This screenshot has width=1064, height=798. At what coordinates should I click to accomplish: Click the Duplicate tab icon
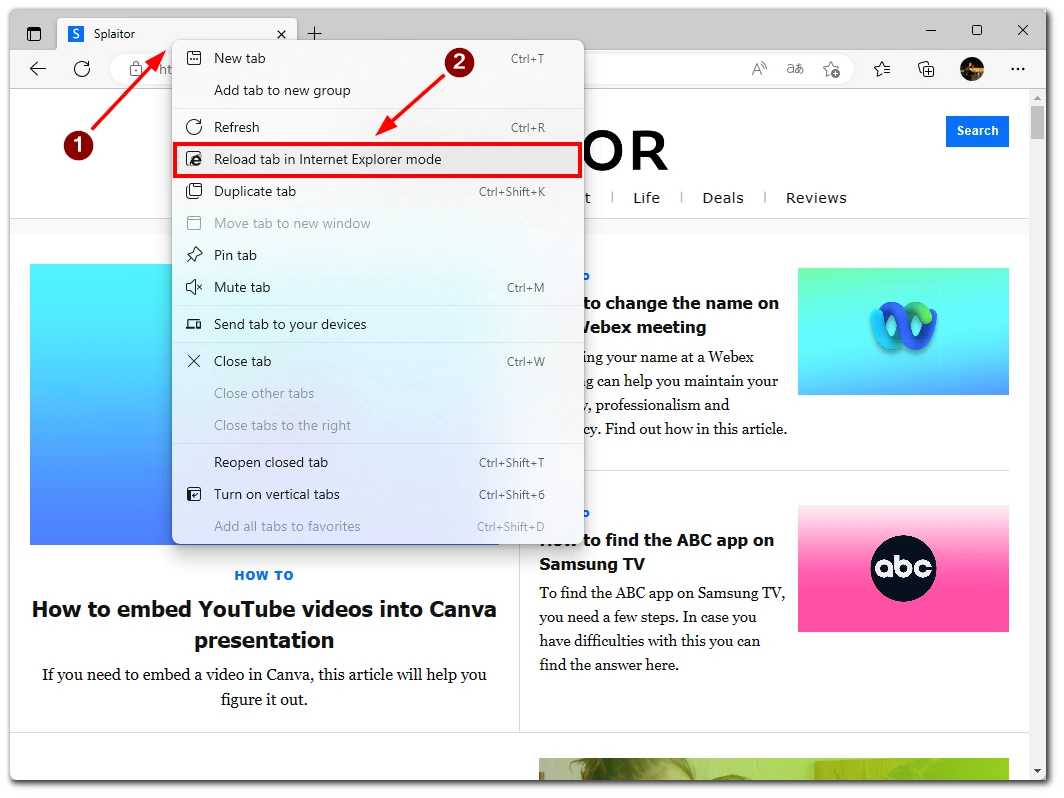point(194,191)
